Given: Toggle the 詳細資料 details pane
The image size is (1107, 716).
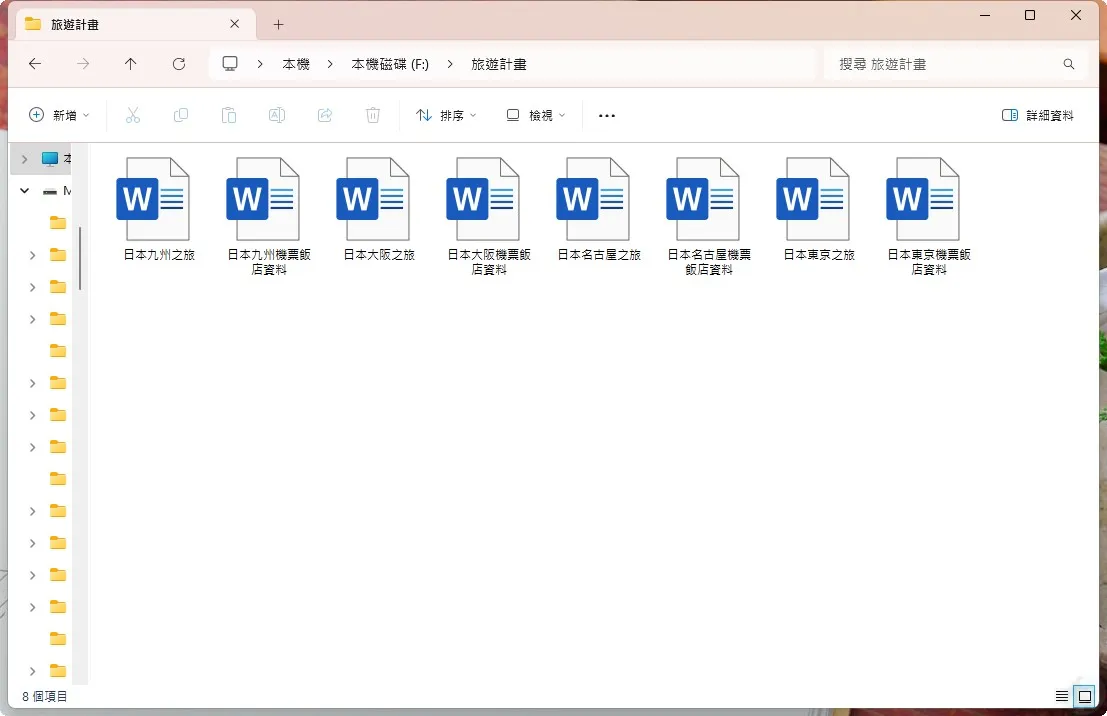Looking at the screenshot, I should tap(1037, 115).
